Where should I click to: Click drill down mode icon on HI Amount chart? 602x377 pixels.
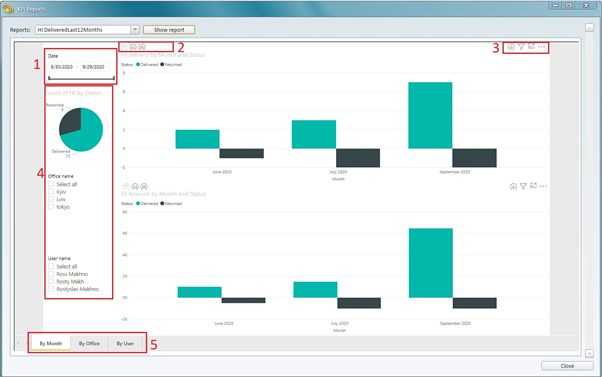pos(513,187)
